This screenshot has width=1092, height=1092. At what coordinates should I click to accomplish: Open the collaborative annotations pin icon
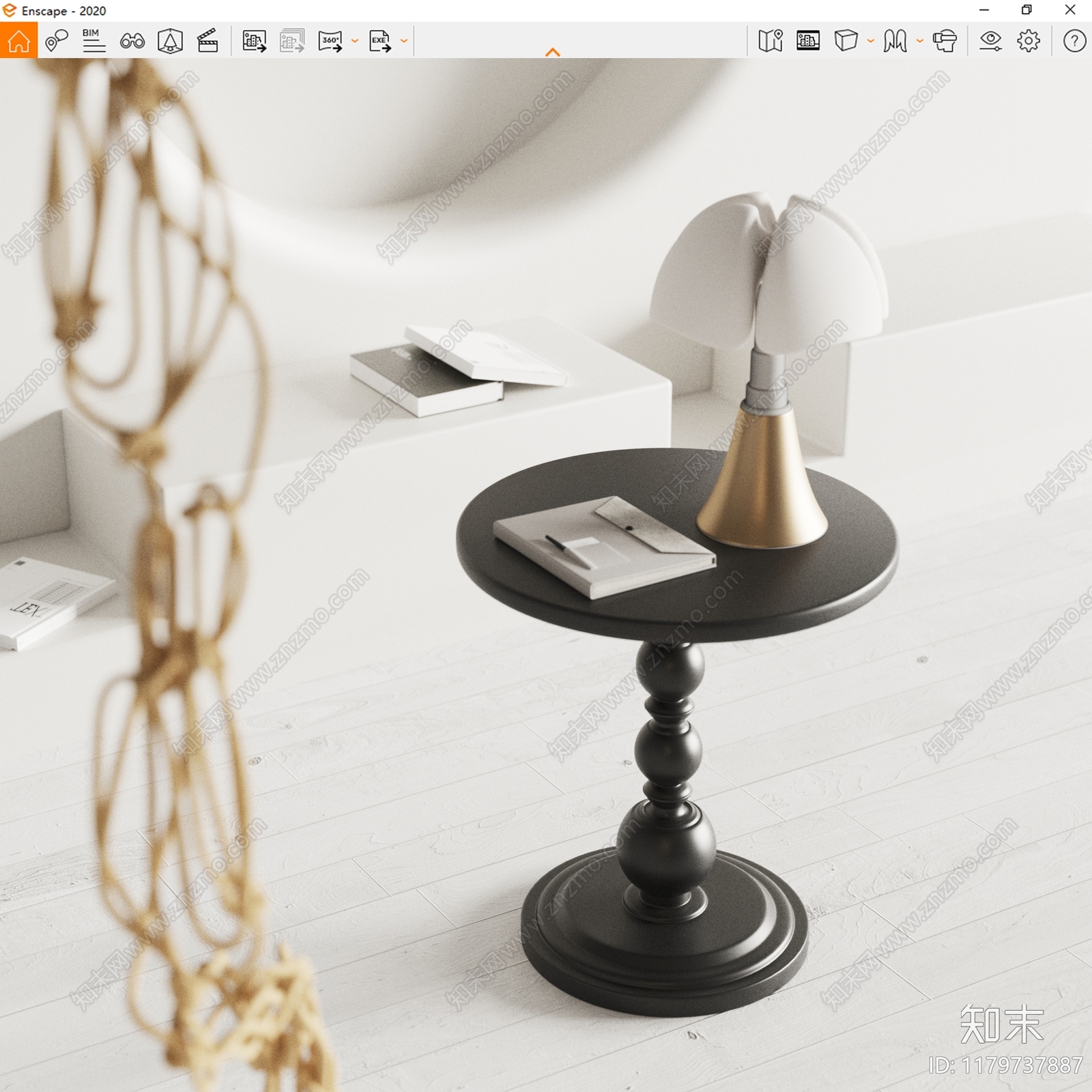coord(57,41)
